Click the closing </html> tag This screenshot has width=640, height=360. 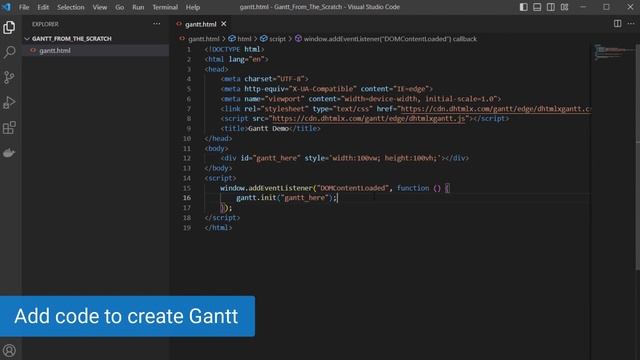218,228
